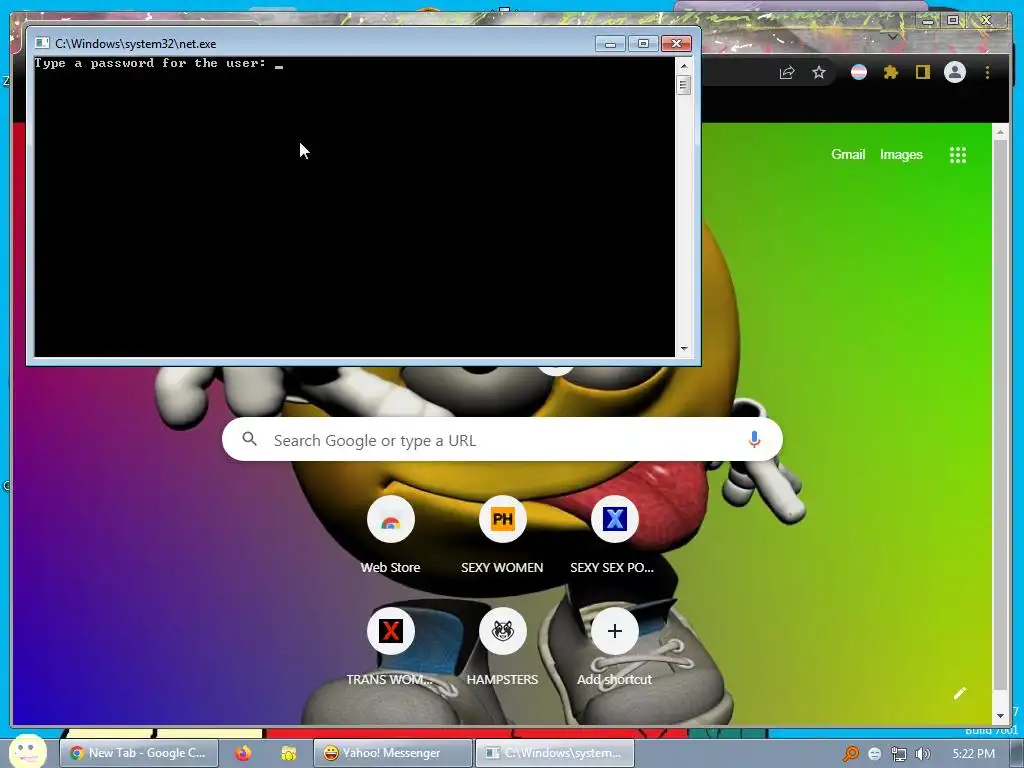The height and width of the screenshot is (768, 1024).
Task: Click the share page icon in Chrome toolbar
Action: (x=787, y=72)
